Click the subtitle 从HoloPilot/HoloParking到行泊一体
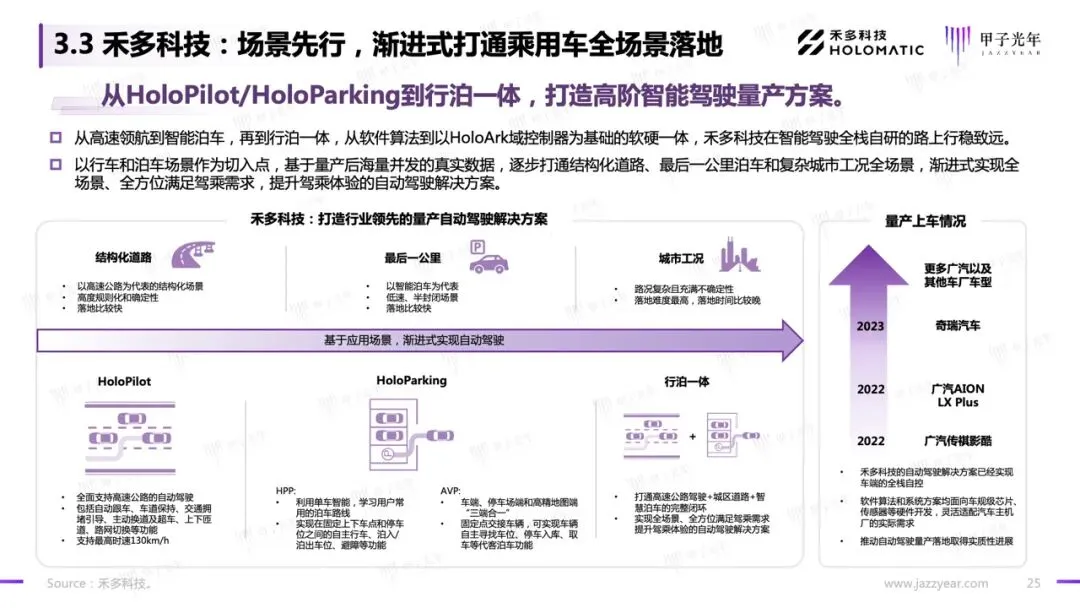1080x608 pixels. coord(473,95)
